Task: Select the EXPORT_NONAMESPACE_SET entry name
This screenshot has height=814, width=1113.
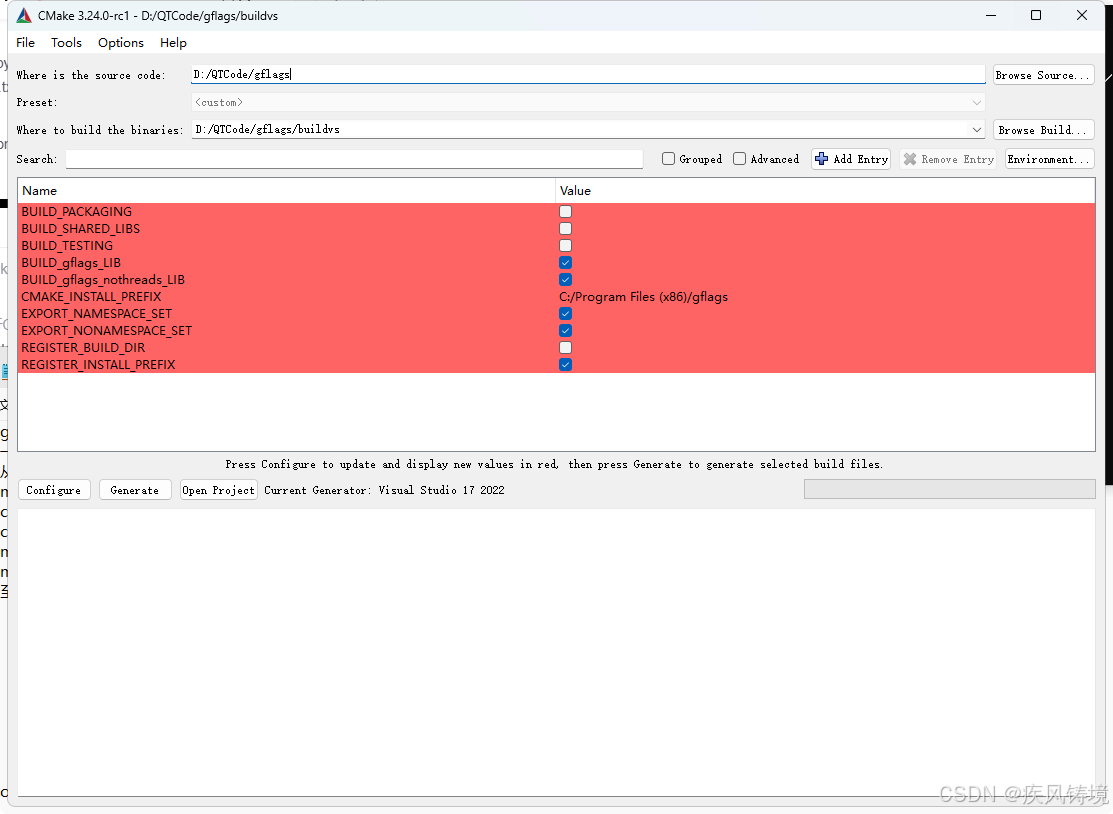Action: 106,331
